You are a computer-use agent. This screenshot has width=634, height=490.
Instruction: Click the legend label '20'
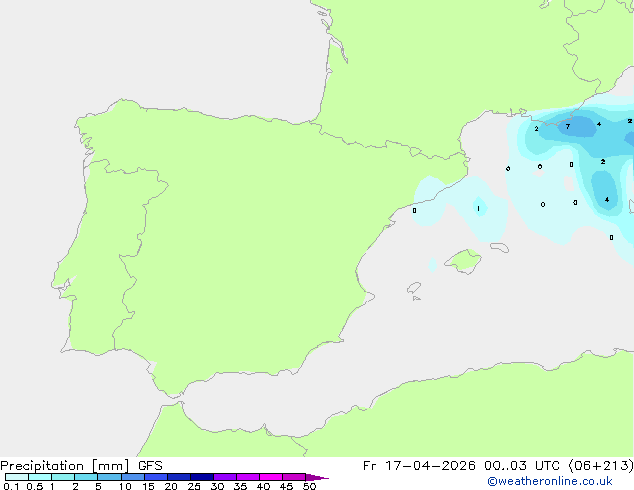pyautogui.click(x=171, y=486)
